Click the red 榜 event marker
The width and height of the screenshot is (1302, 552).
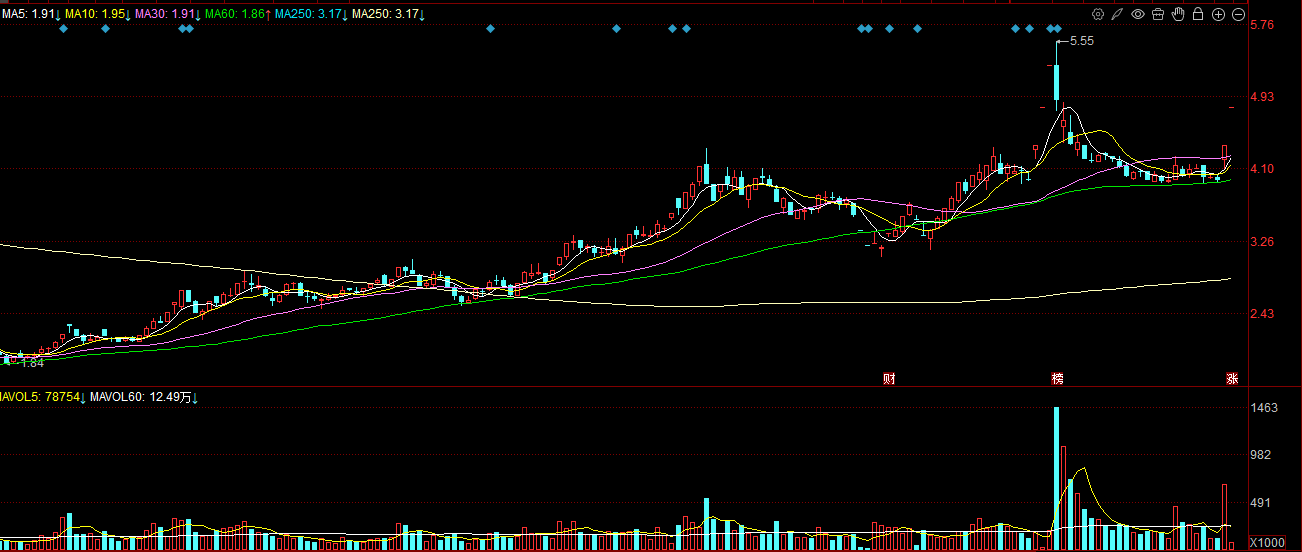1057,378
